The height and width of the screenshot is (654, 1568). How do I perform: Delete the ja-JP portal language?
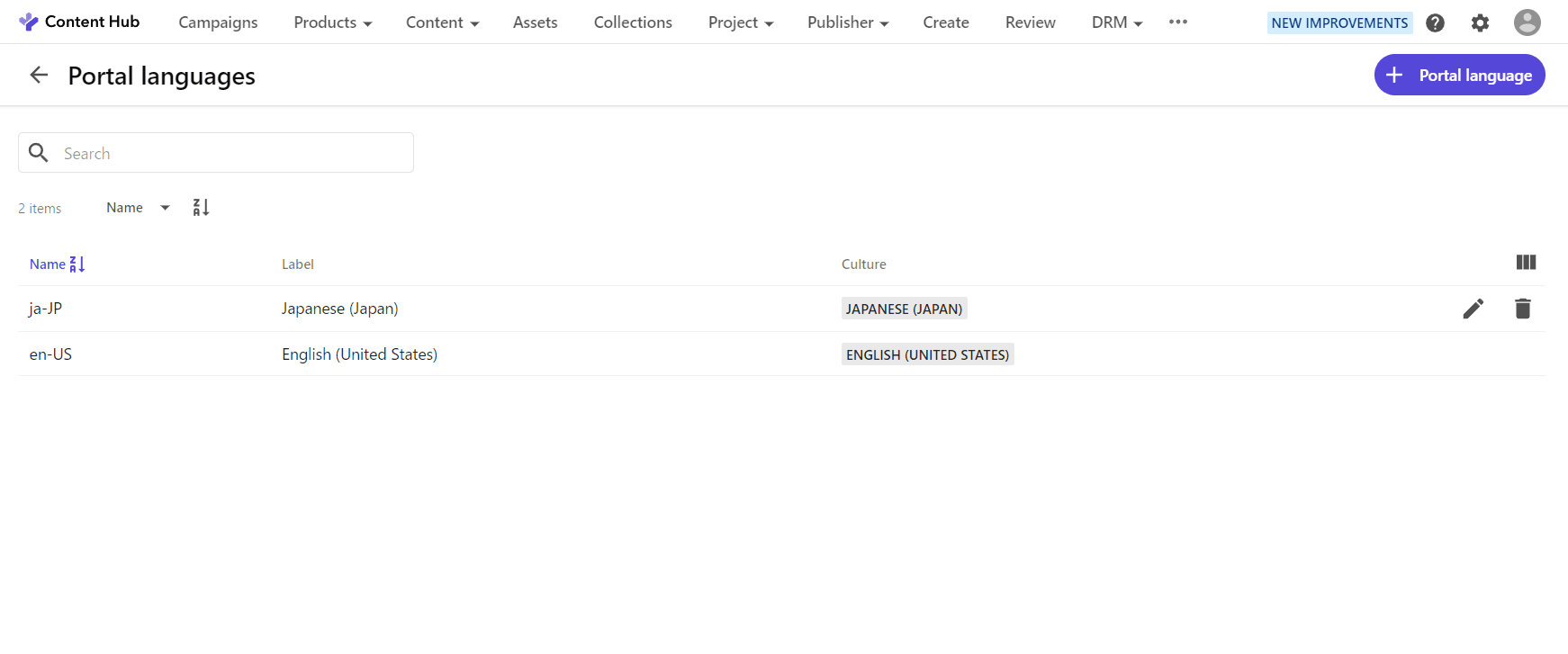1522,309
